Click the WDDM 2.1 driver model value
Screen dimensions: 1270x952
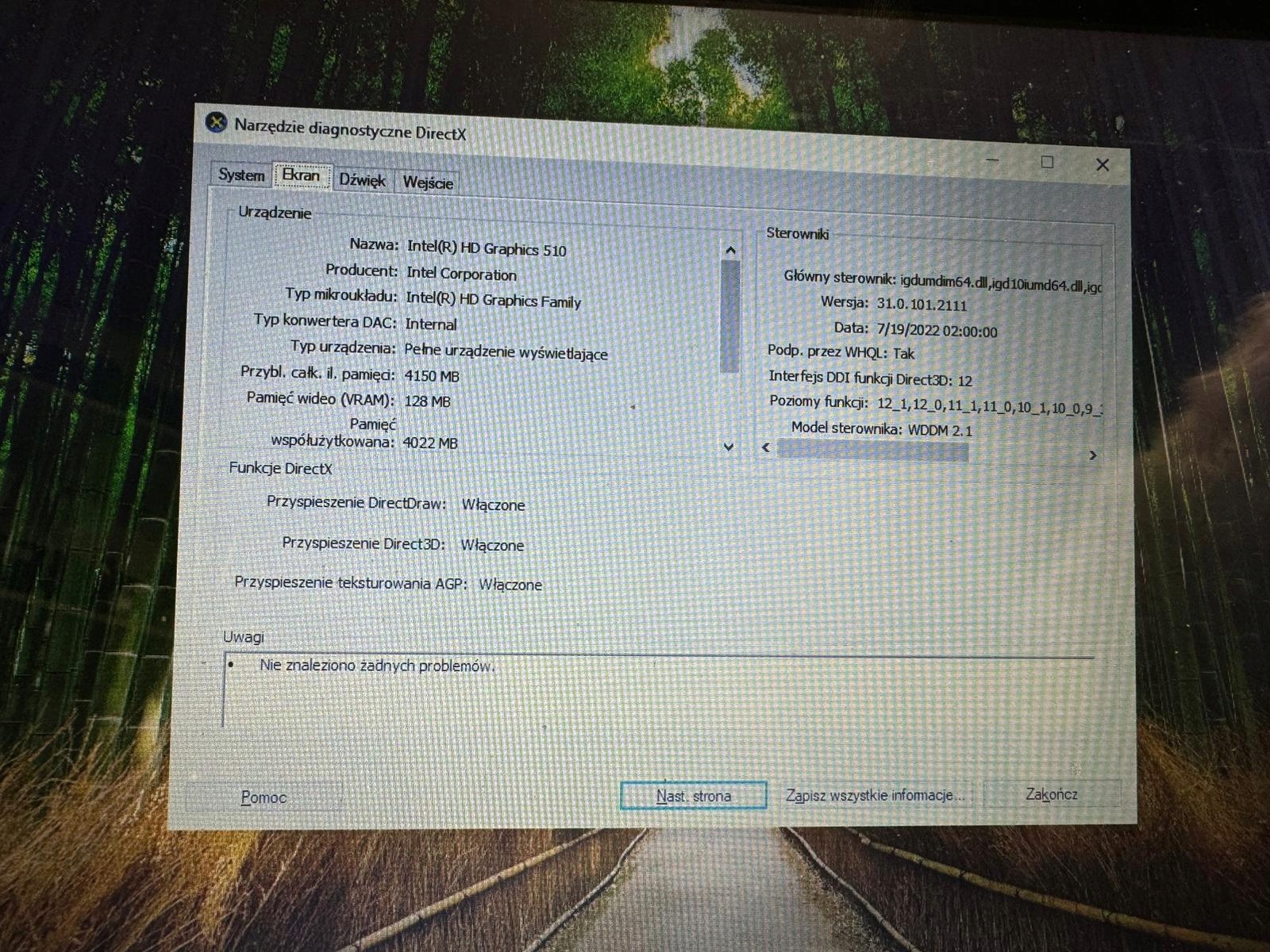tap(940, 430)
